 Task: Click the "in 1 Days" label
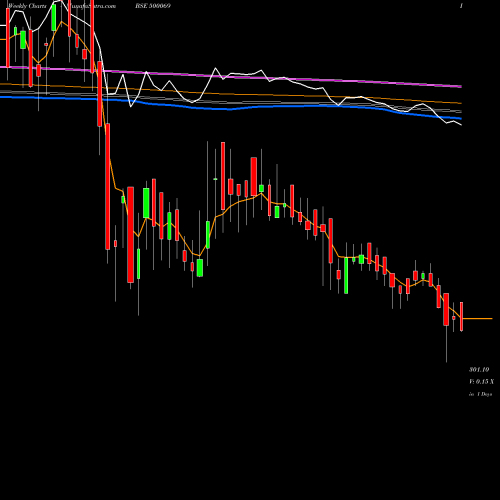480,394
